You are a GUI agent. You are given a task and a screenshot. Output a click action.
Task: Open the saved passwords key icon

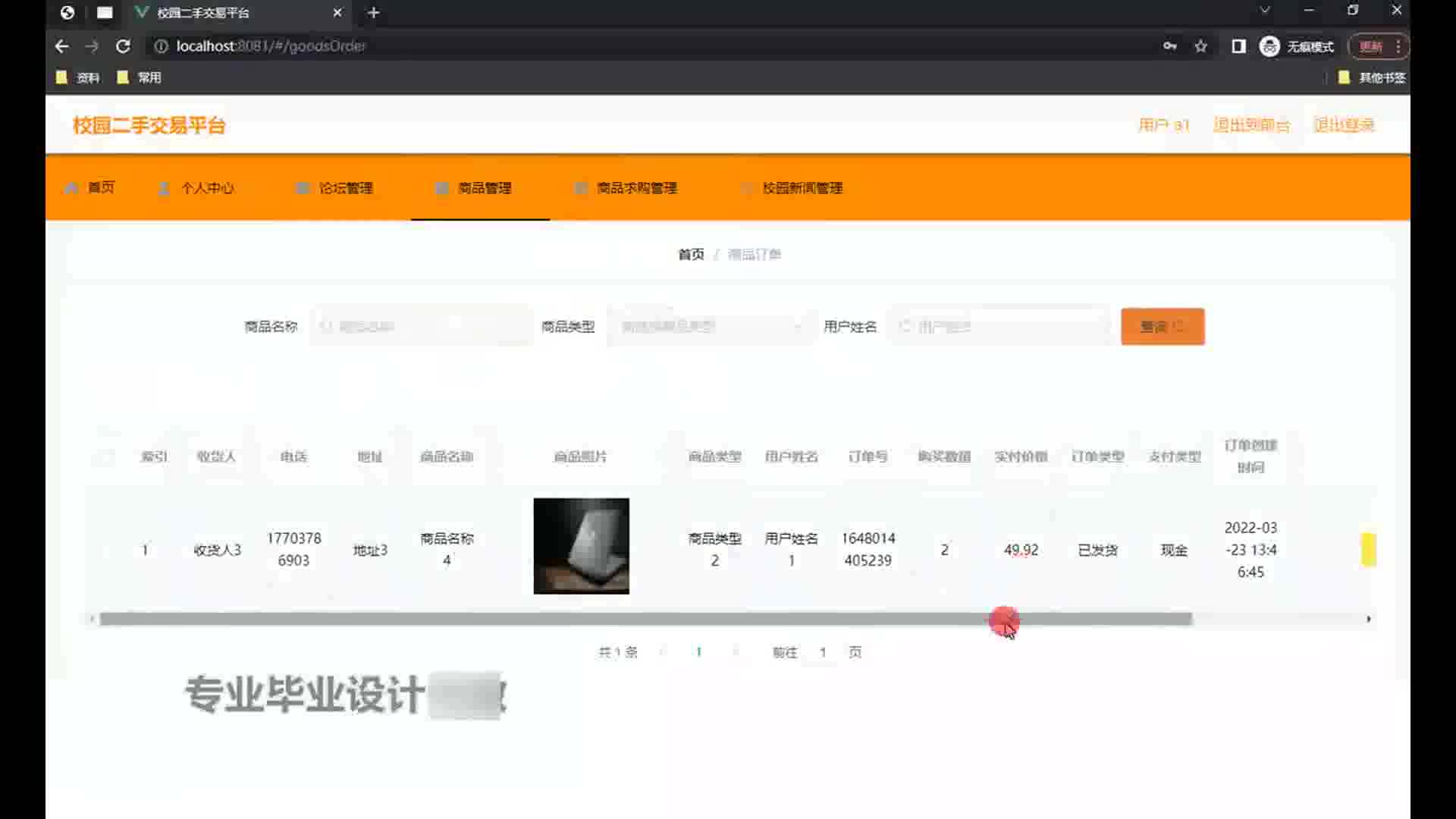[x=1169, y=46]
